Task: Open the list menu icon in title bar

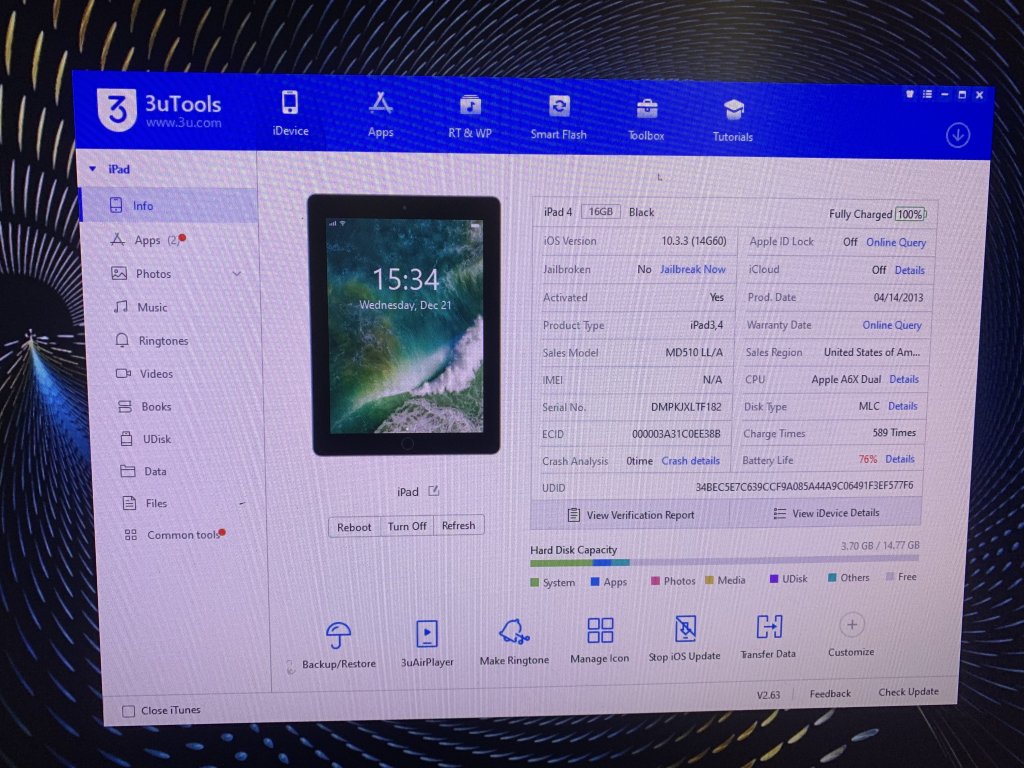Action: (927, 94)
